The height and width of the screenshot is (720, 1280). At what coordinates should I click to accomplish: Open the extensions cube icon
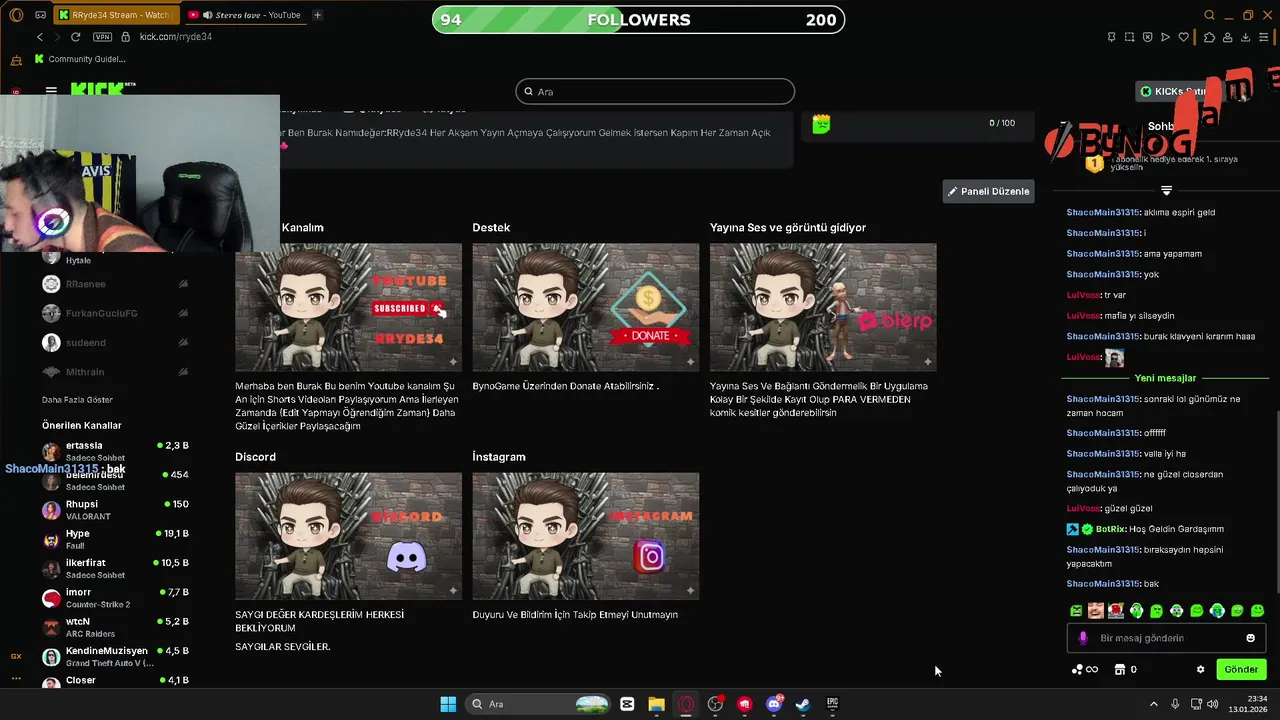(1209, 37)
